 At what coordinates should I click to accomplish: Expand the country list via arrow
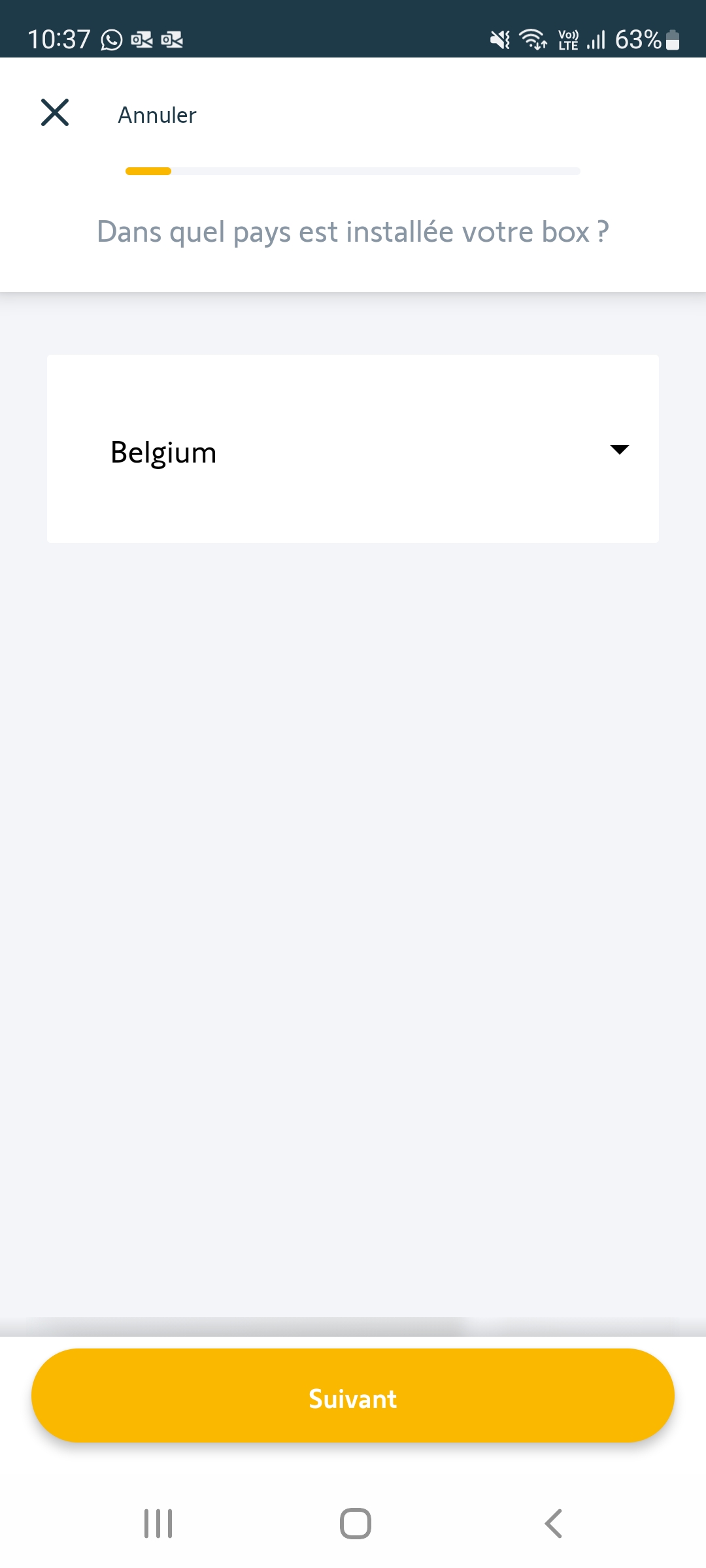pos(619,449)
